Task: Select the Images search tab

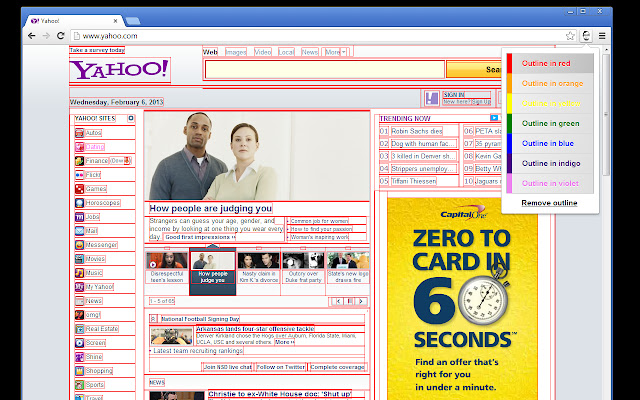Action: tap(236, 52)
